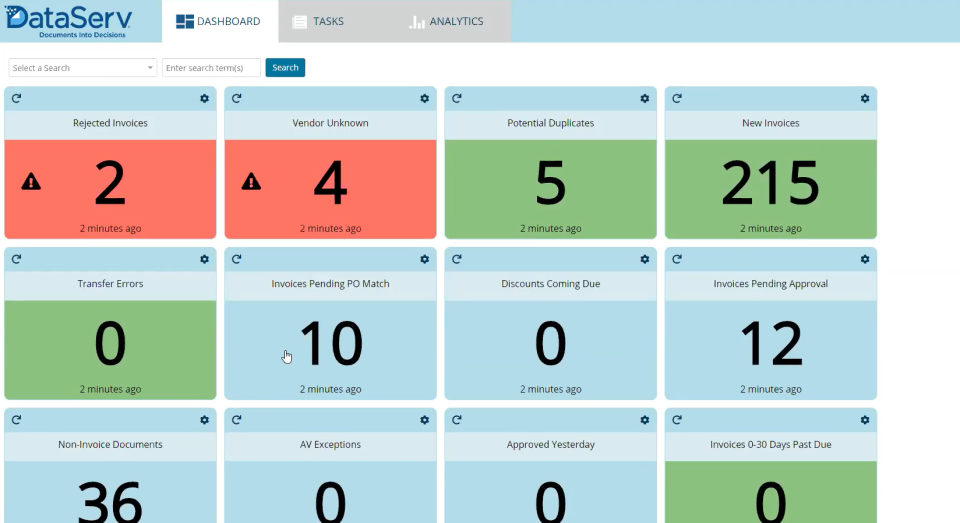Open Rejected Invoices count of 2
960x523 pixels.
[x=110, y=182]
